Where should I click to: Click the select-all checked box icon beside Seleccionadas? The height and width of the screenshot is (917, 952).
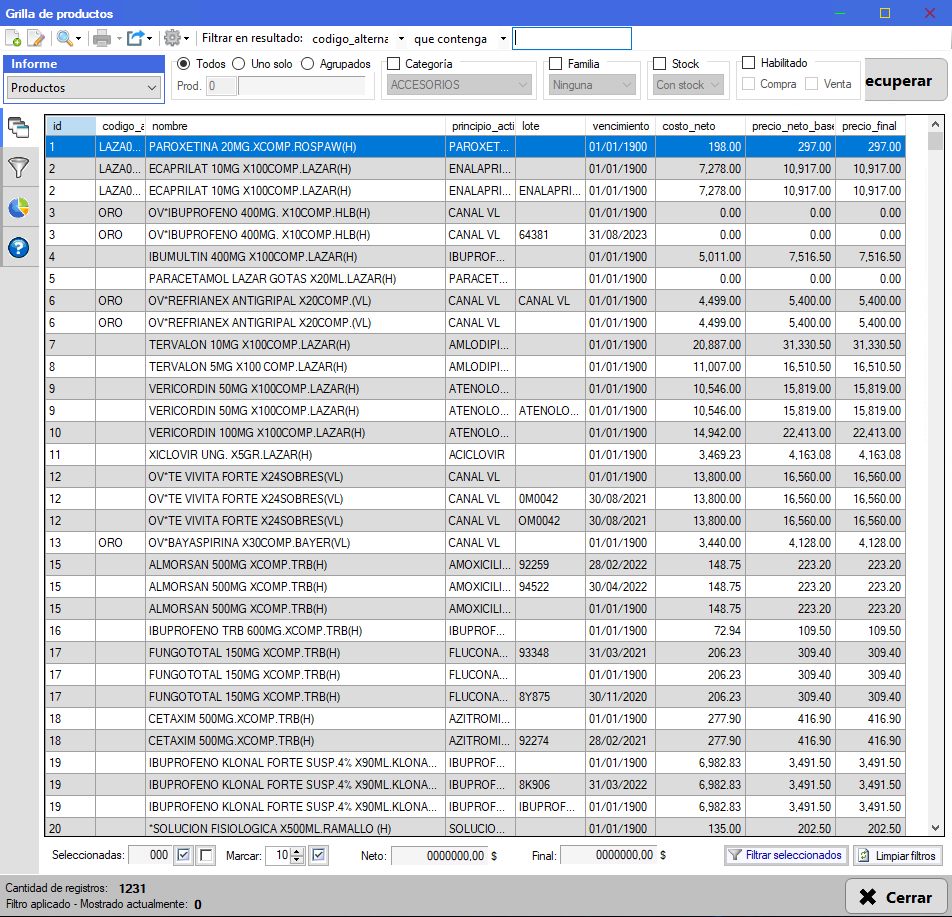coord(183,855)
